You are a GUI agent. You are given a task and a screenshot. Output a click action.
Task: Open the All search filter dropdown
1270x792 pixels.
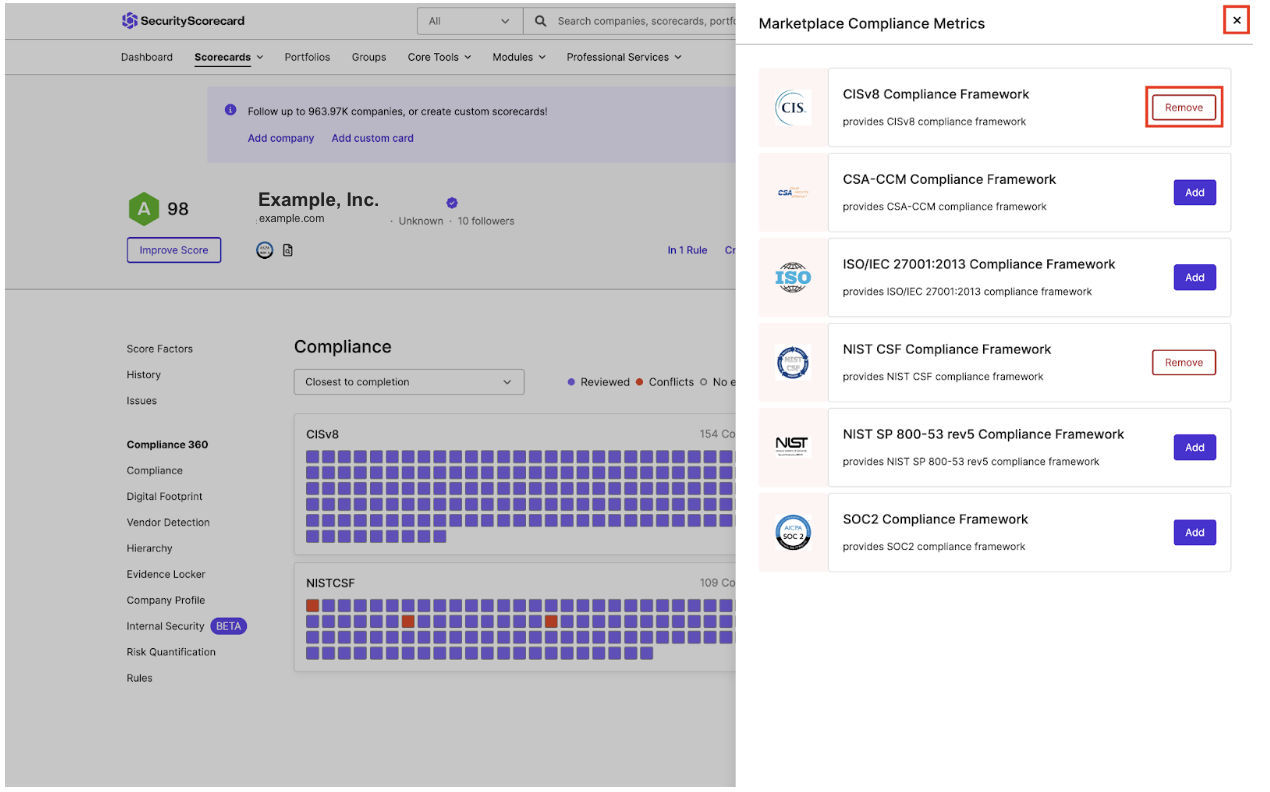[x=470, y=21]
